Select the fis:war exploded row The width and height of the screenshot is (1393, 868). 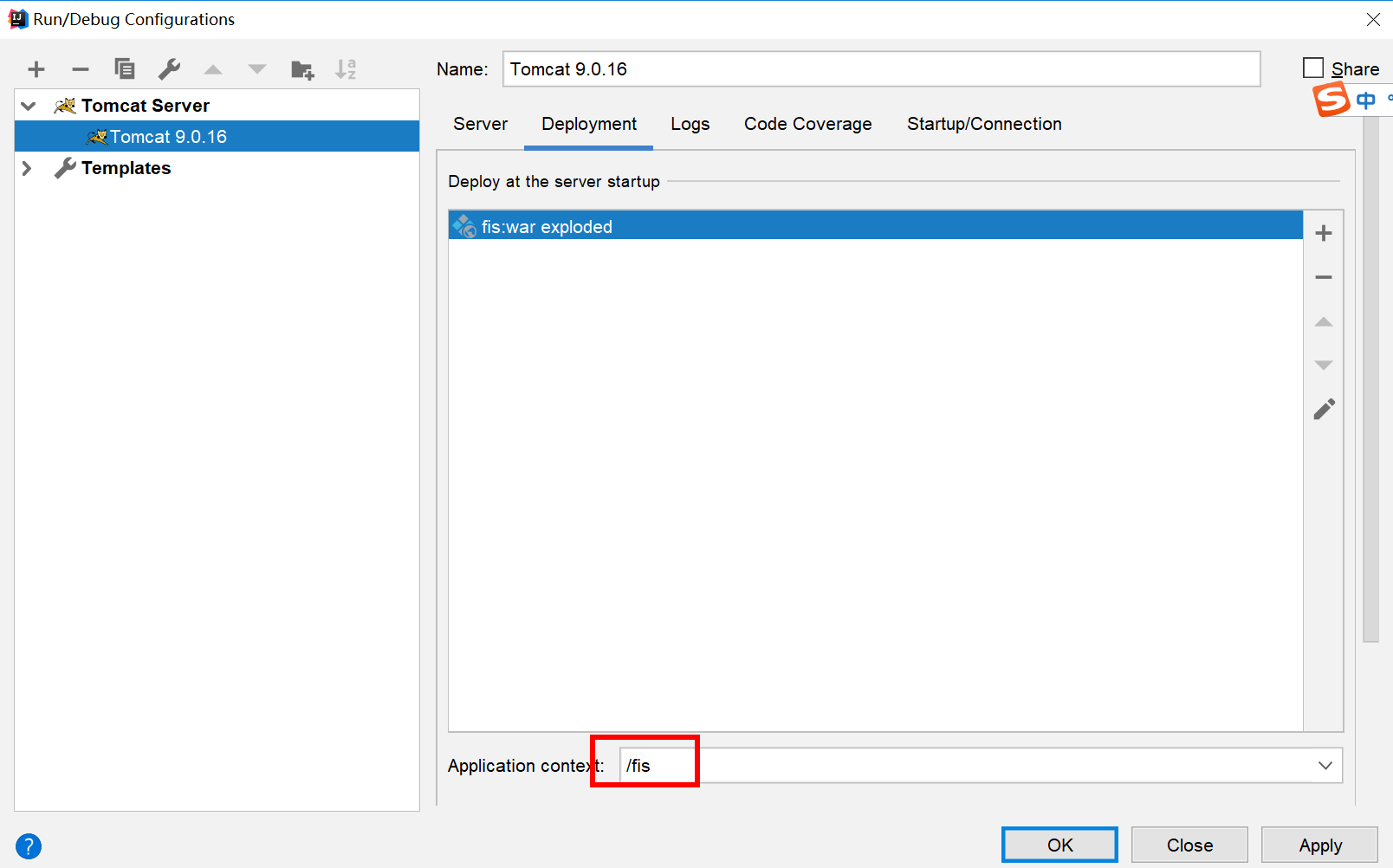tap(875, 226)
